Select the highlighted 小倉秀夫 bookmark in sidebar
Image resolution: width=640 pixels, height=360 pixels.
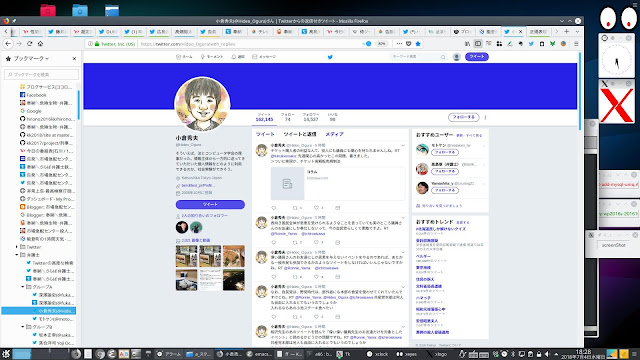coord(38,311)
